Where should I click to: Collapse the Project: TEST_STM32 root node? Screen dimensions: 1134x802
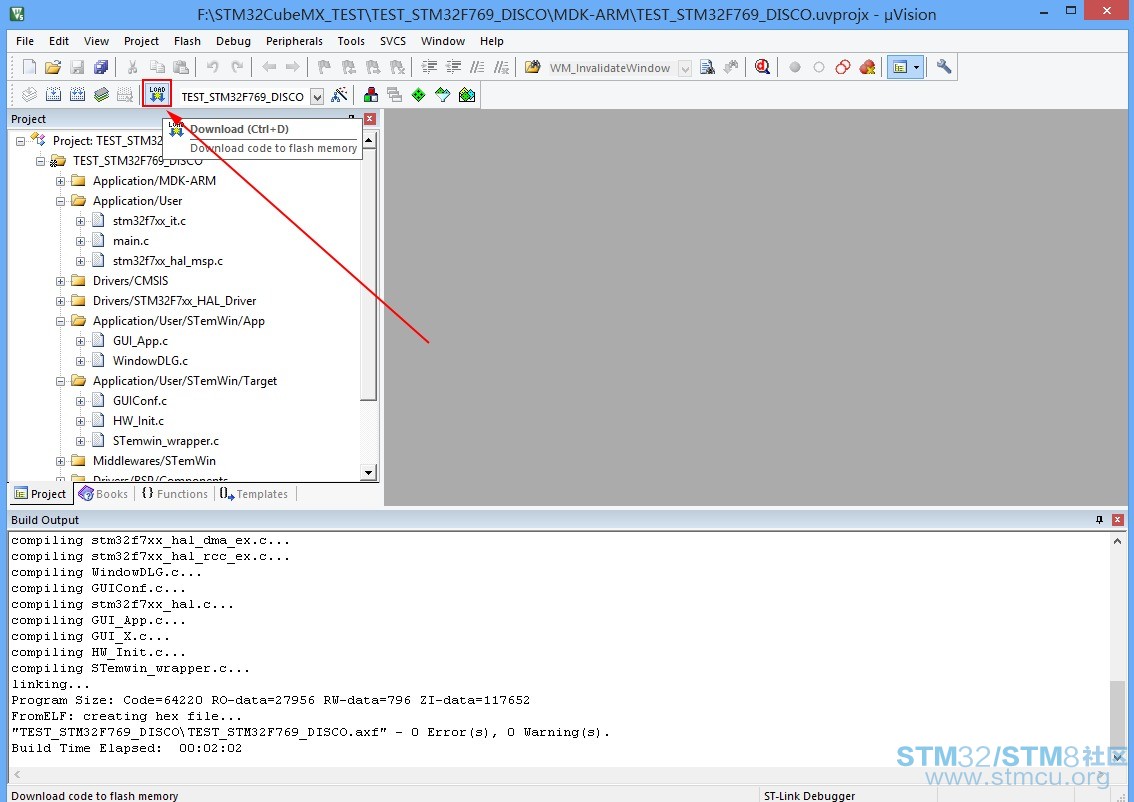pos(21,141)
